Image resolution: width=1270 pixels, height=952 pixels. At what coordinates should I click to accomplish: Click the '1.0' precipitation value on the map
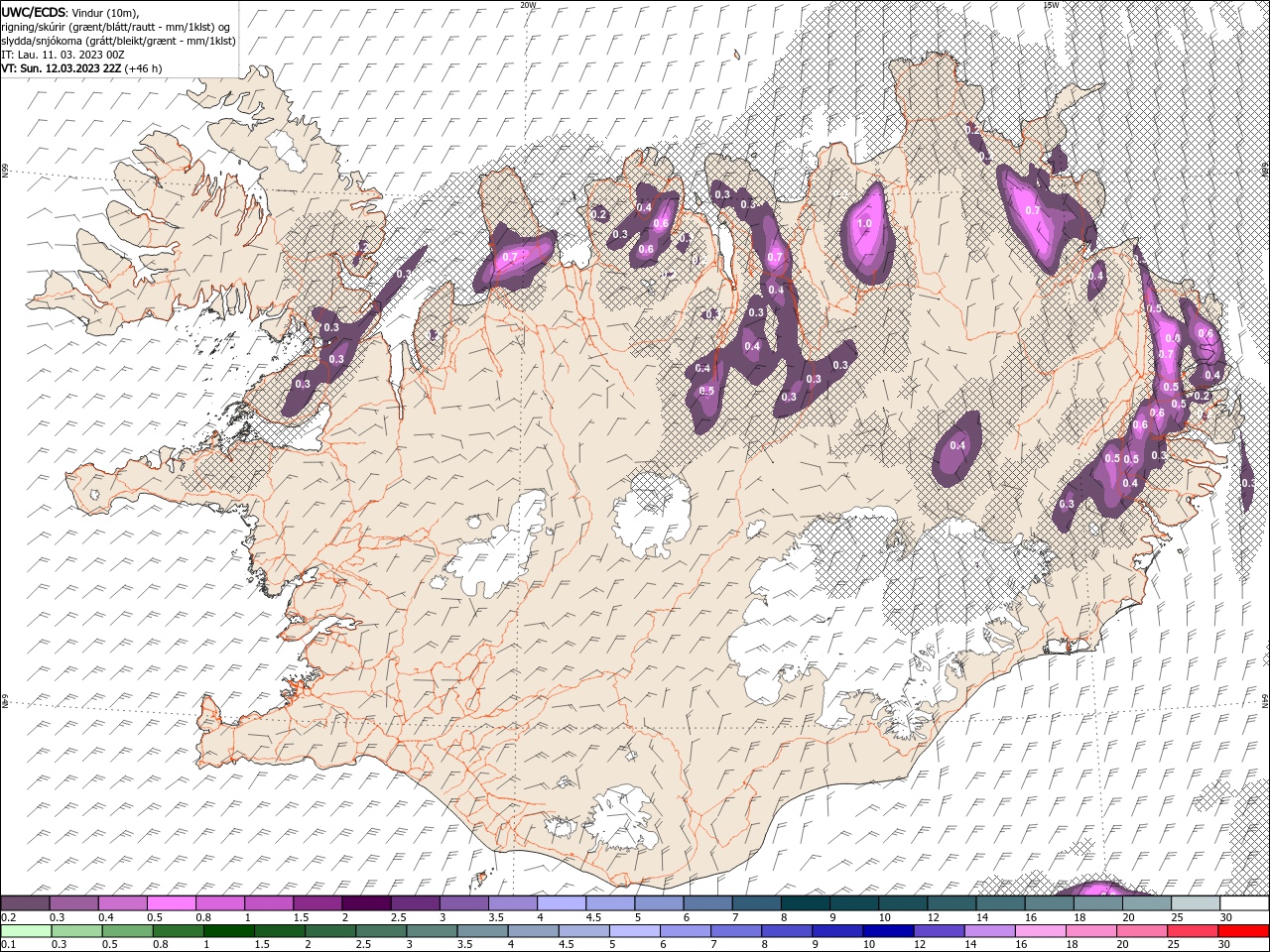click(864, 224)
